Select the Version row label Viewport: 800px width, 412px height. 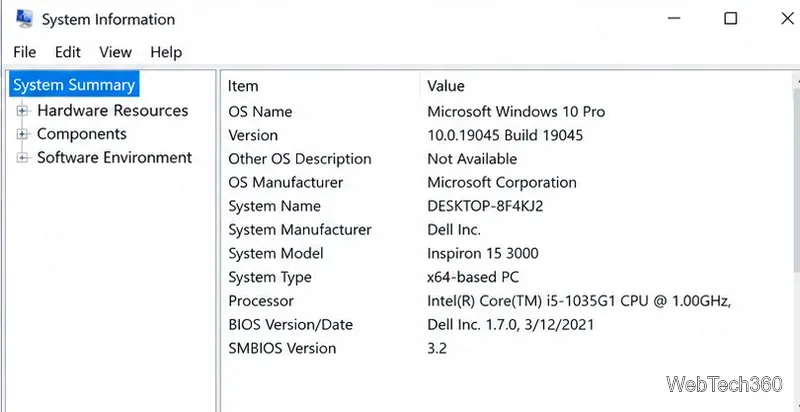coord(253,135)
